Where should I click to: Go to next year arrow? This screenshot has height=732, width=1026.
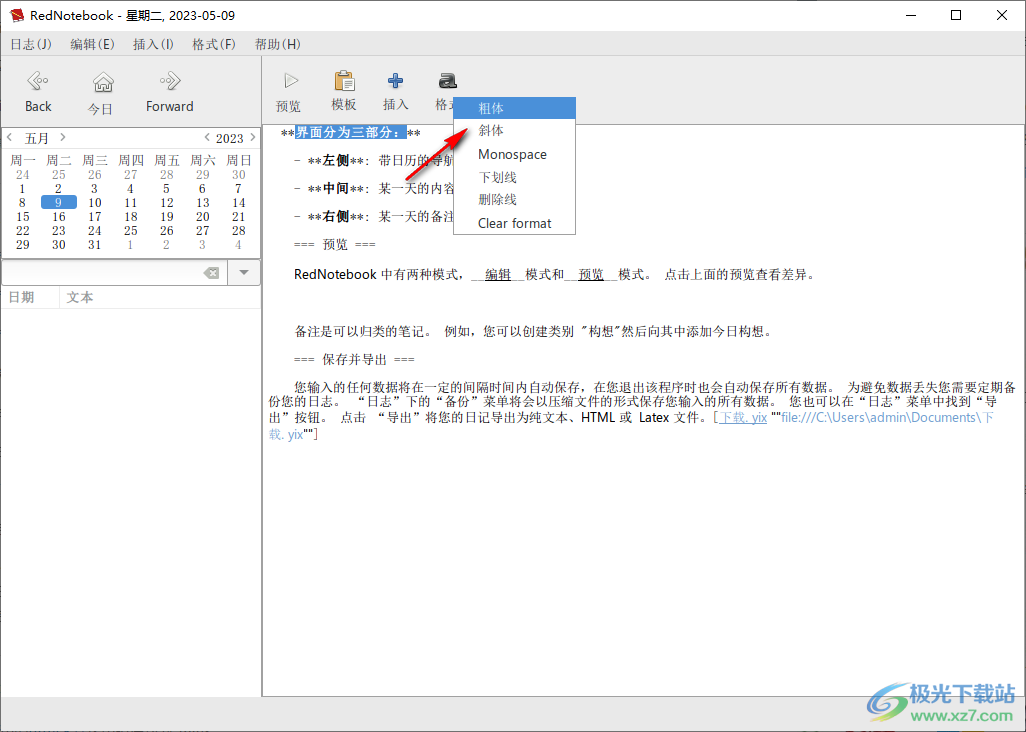pyautogui.click(x=253, y=137)
